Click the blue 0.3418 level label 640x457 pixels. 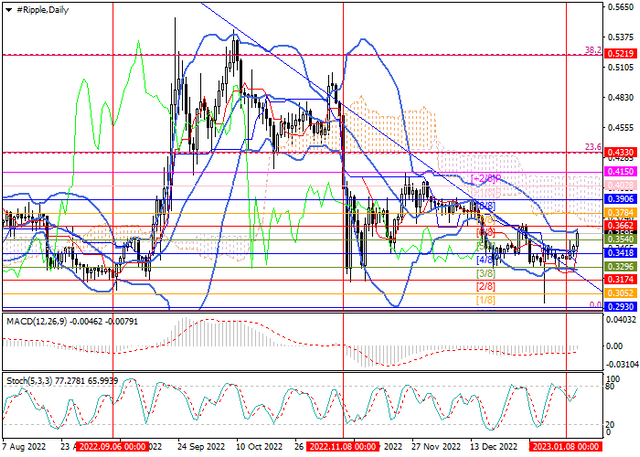click(620, 253)
